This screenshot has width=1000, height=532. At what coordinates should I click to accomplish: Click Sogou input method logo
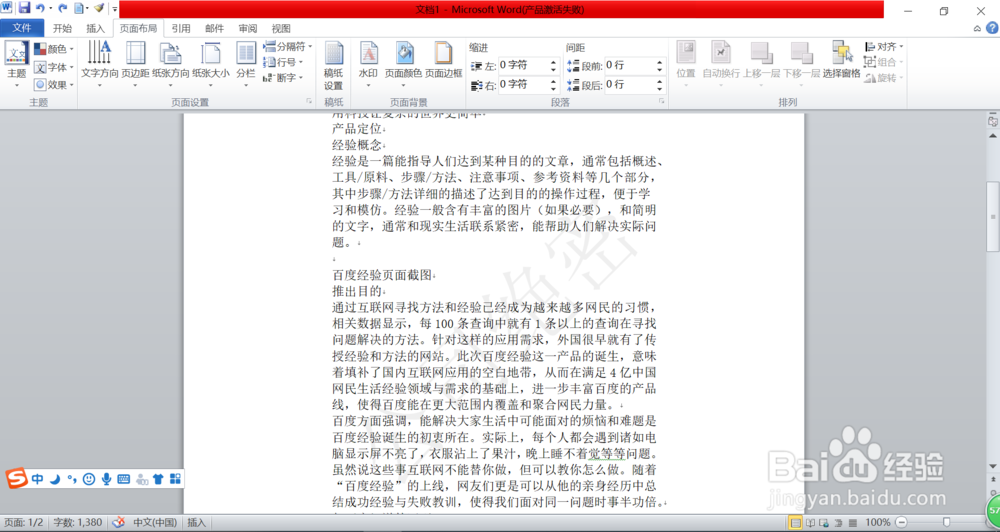[x=17, y=478]
